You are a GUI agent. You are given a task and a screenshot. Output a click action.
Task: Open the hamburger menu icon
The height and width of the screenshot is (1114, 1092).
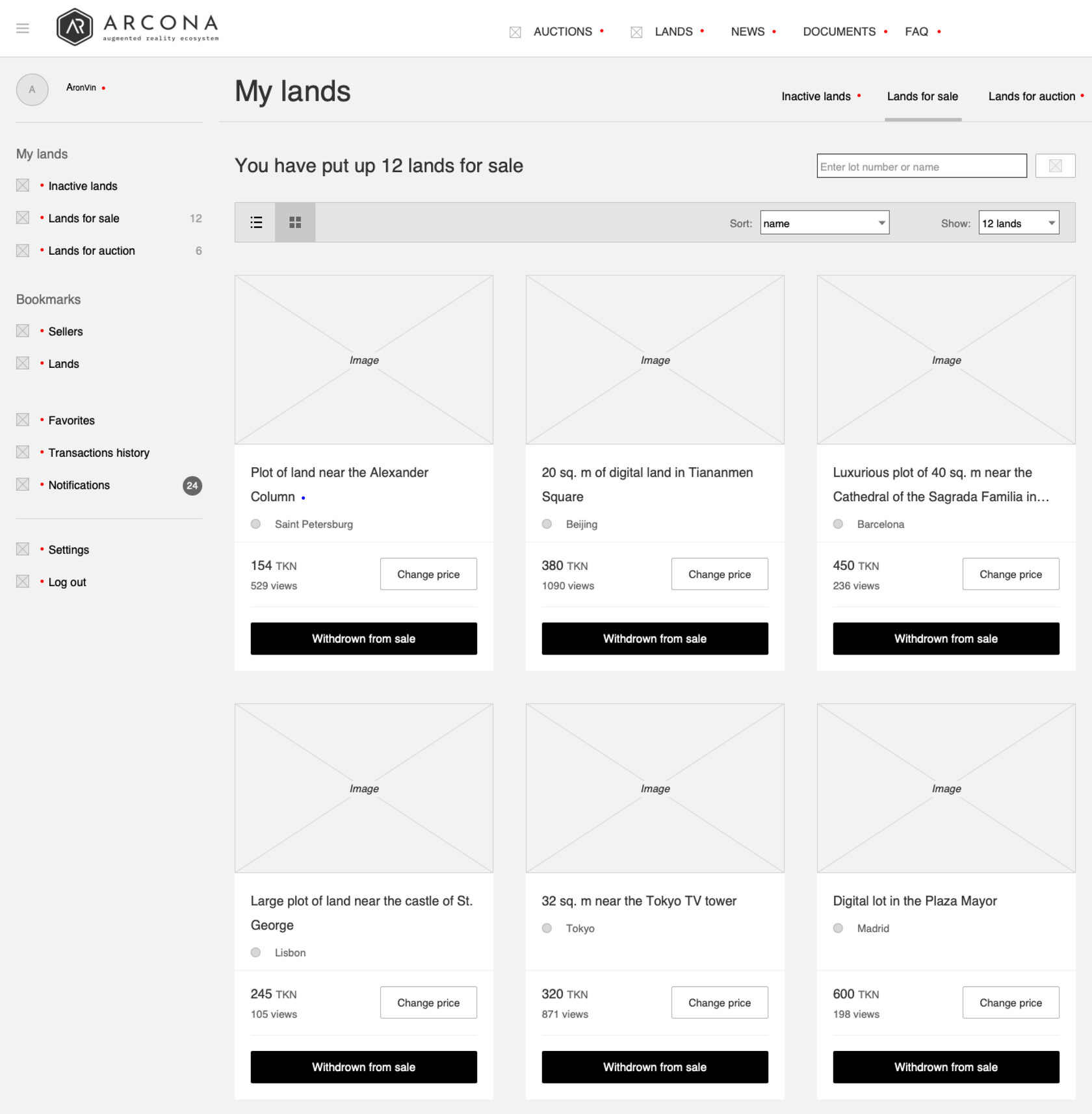pos(23,29)
